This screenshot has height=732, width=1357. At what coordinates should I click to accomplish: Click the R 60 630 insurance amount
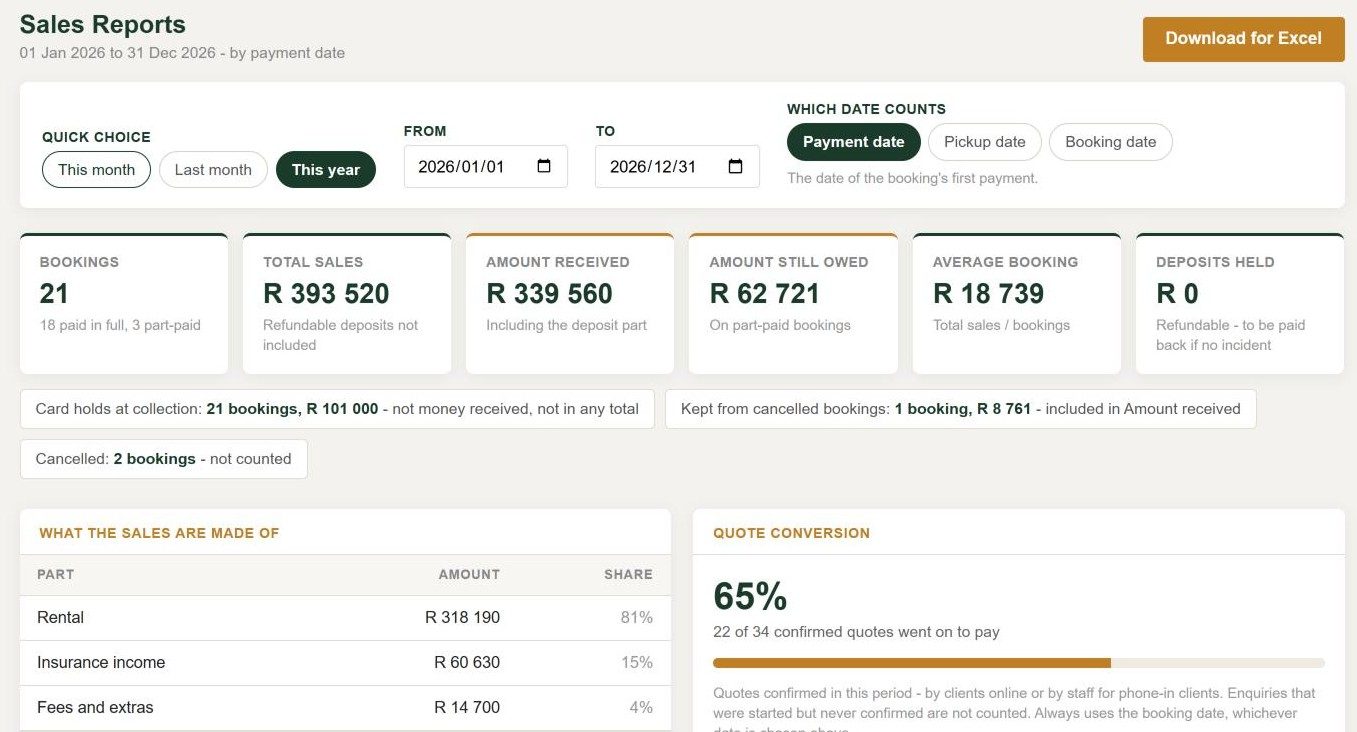[x=467, y=663]
